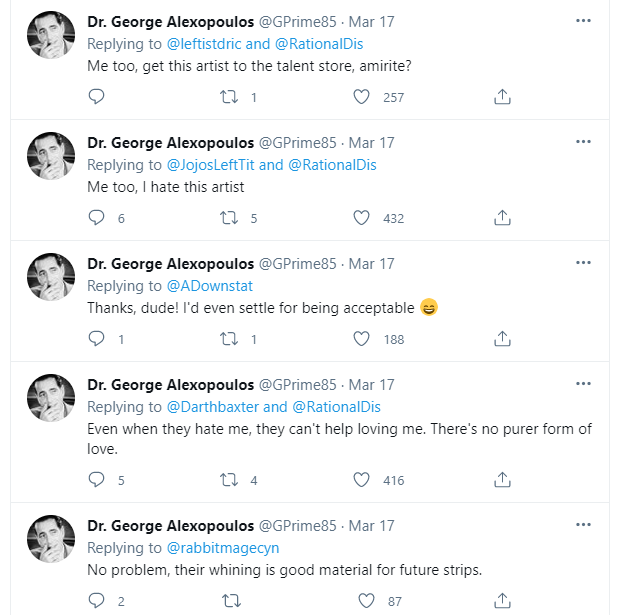Retweet the reply to @rabbitmagecyn
The image size is (623, 615).
coord(231,601)
